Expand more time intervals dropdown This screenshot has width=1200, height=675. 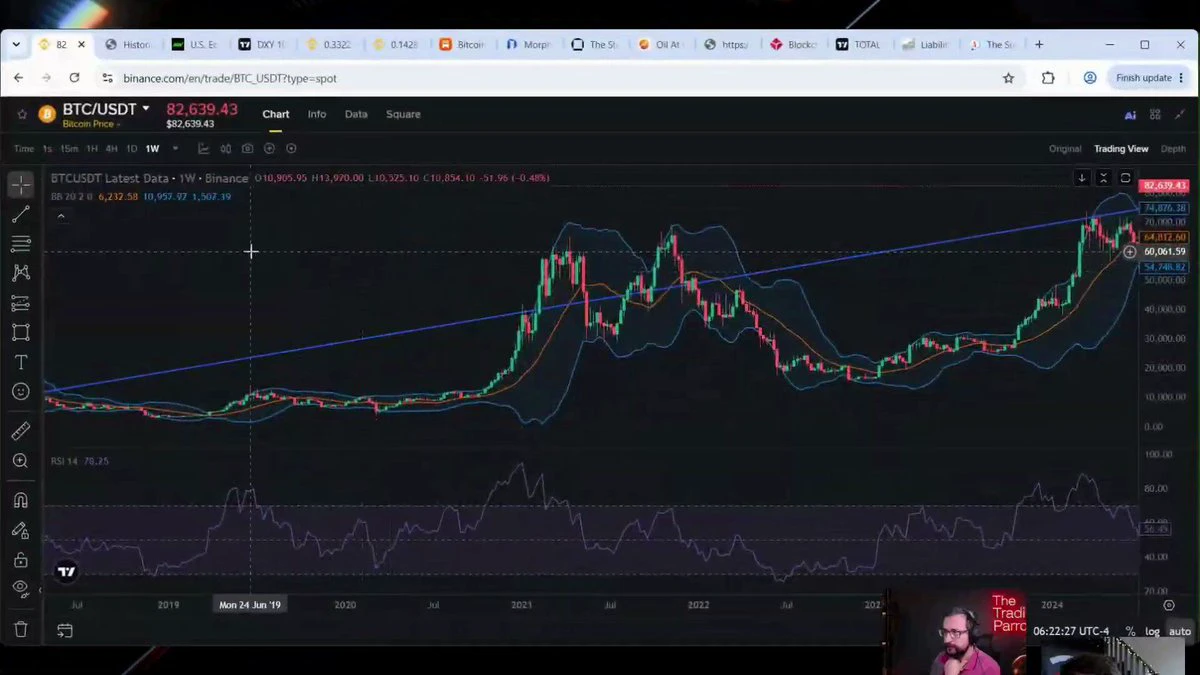click(x=175, y=149)
